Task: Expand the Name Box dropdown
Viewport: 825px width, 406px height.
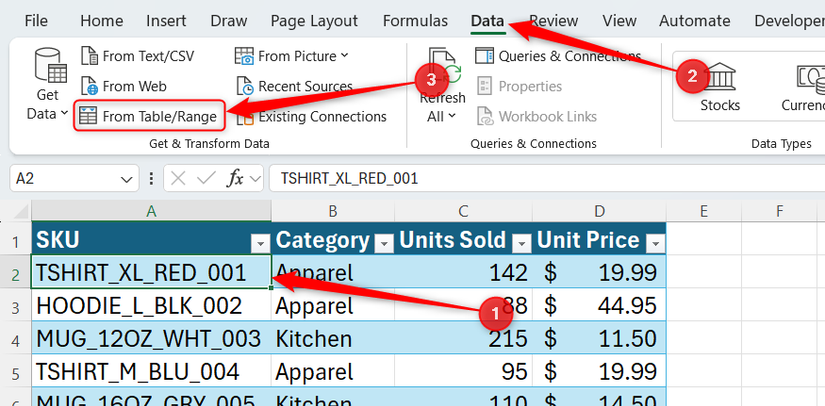Action: coord(126,179)
